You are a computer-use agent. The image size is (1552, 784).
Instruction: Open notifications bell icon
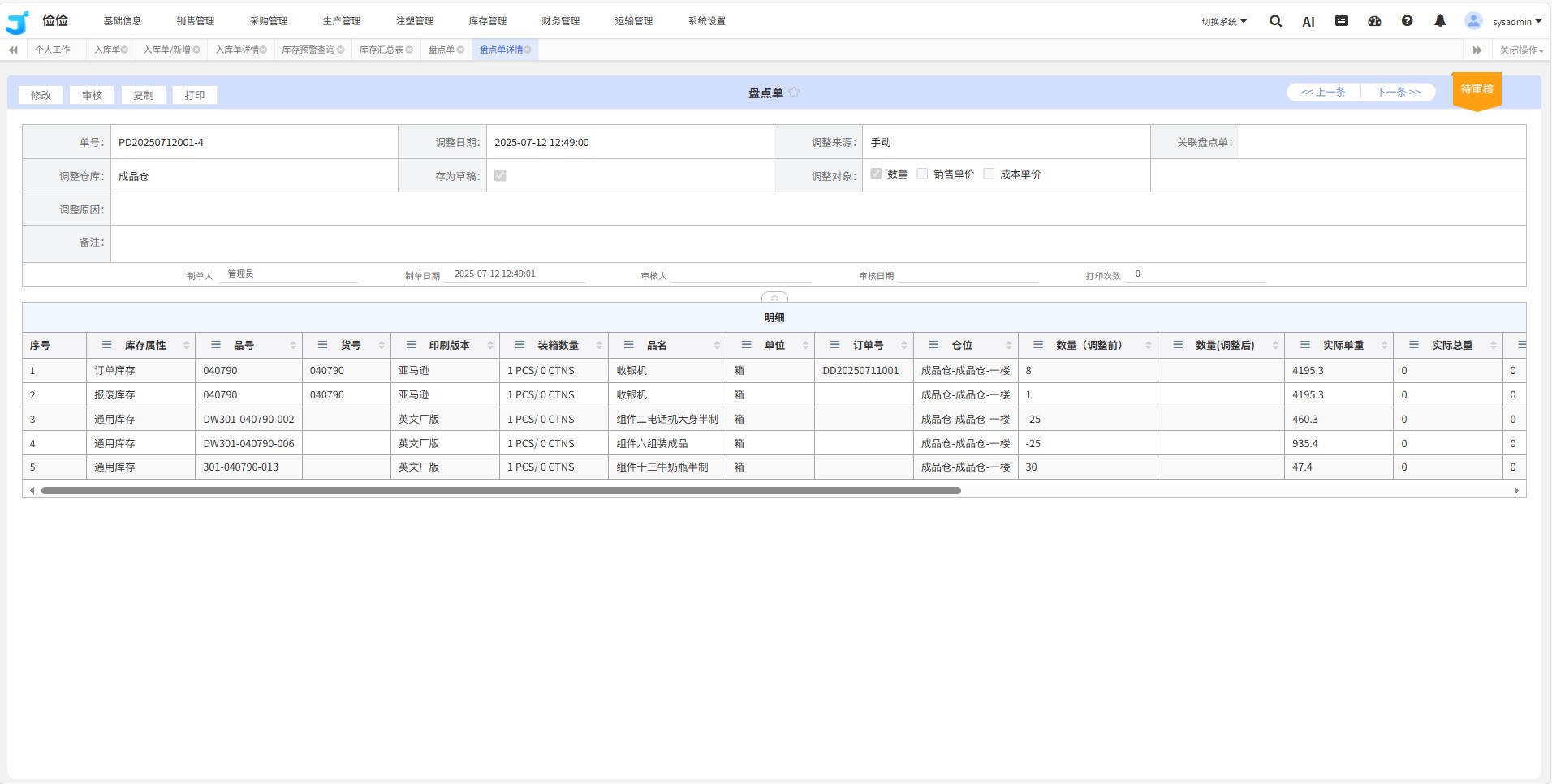tap(1439, 21)
